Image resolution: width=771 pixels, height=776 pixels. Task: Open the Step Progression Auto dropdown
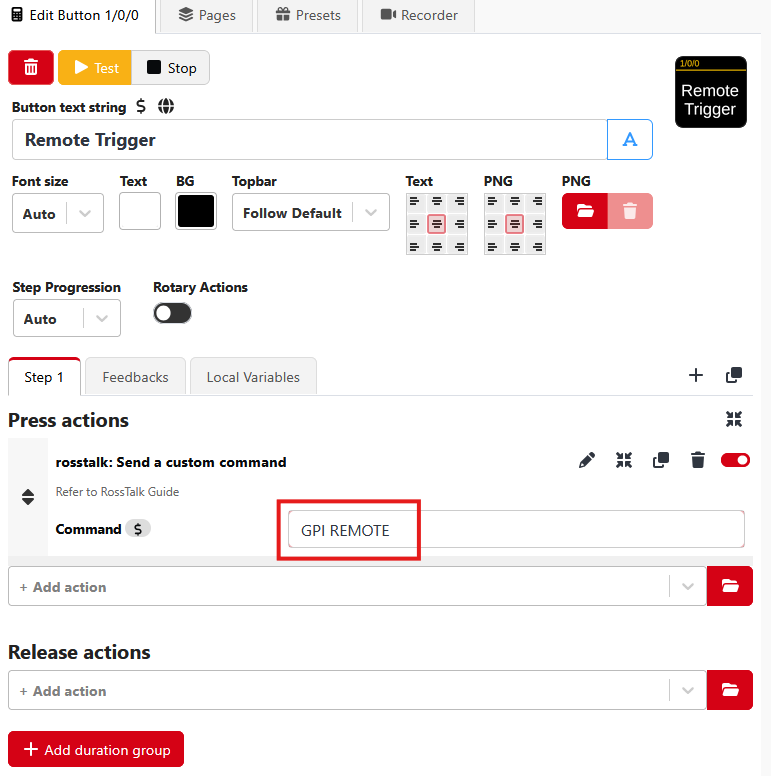tap(67, 318)
